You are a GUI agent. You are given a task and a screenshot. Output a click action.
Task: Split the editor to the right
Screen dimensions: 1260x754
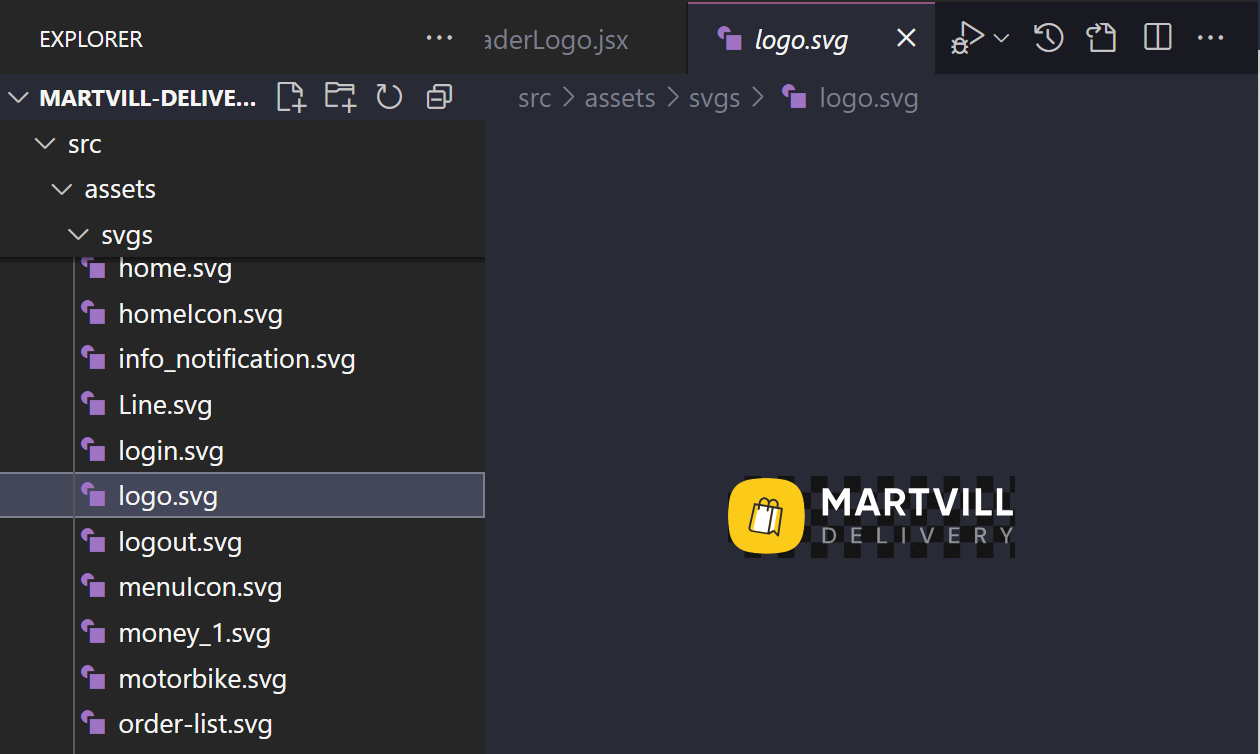[x=1157, y=38]
